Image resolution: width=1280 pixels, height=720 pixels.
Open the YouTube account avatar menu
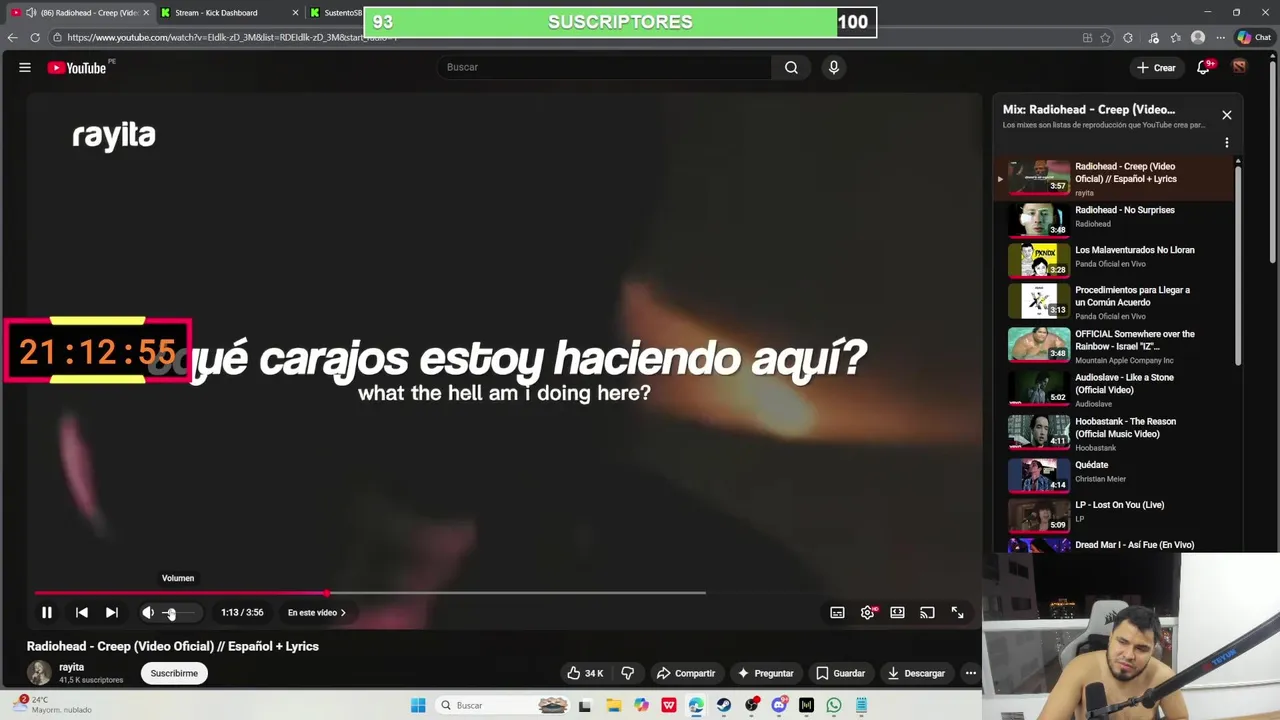tap(1239, 67)
